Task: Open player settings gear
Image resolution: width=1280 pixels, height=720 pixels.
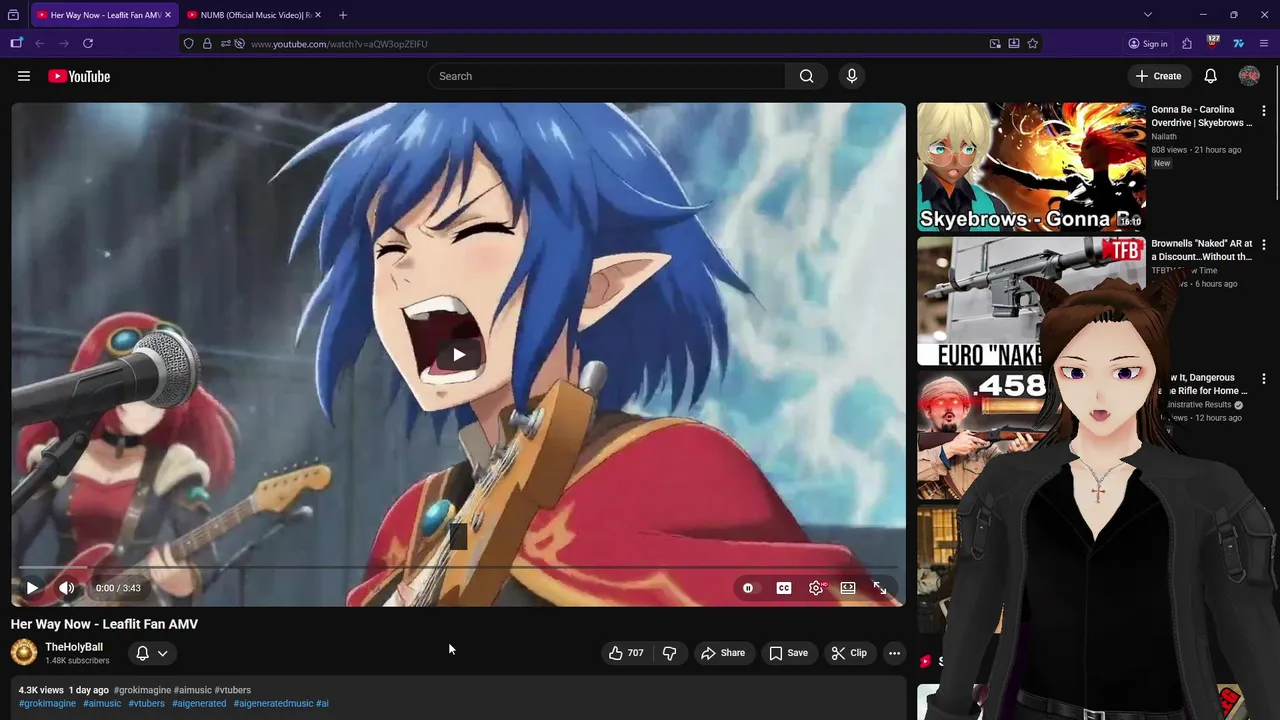Action: tap(816, 588)
